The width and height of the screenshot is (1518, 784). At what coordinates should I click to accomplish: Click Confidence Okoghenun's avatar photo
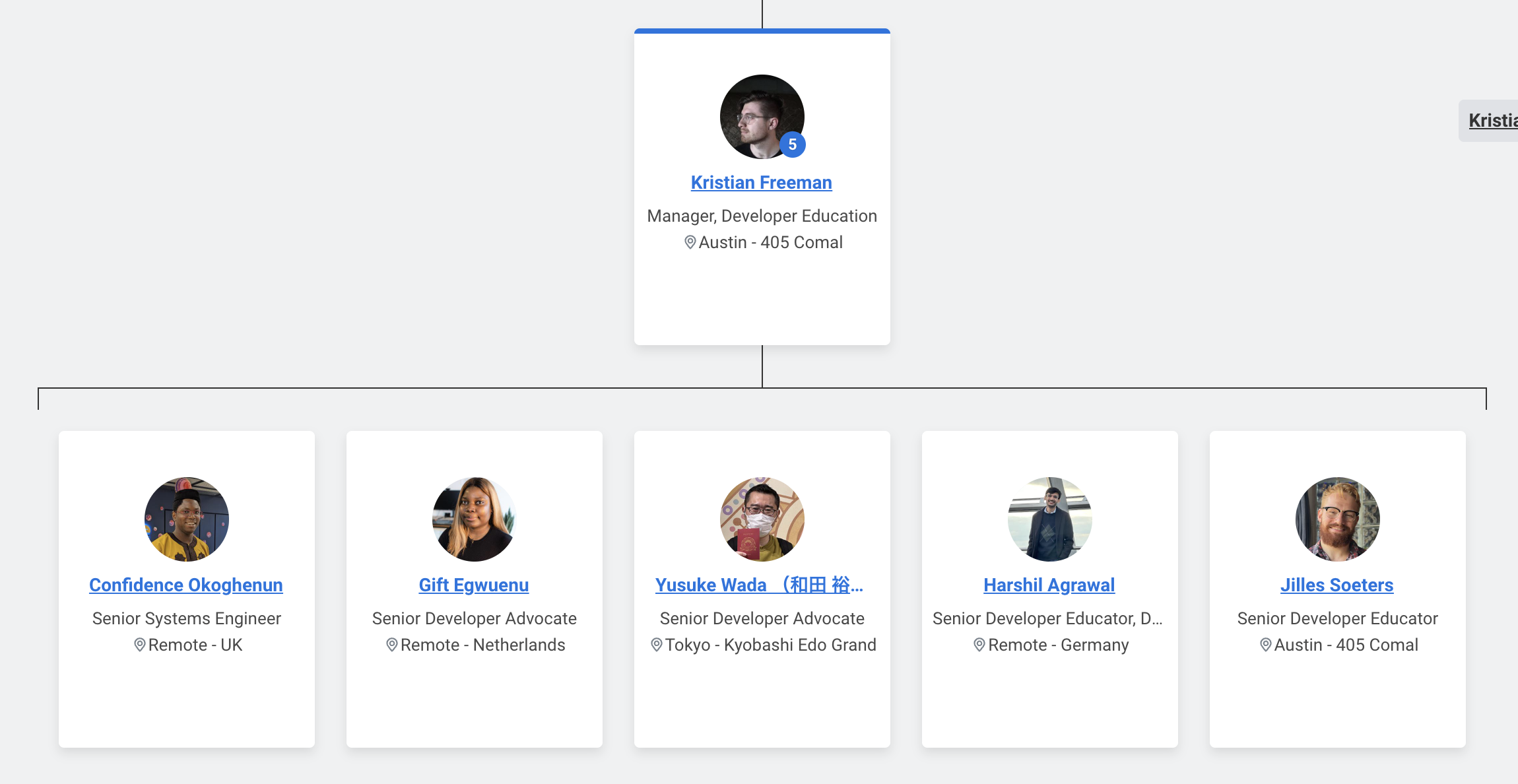coord(187,519)
